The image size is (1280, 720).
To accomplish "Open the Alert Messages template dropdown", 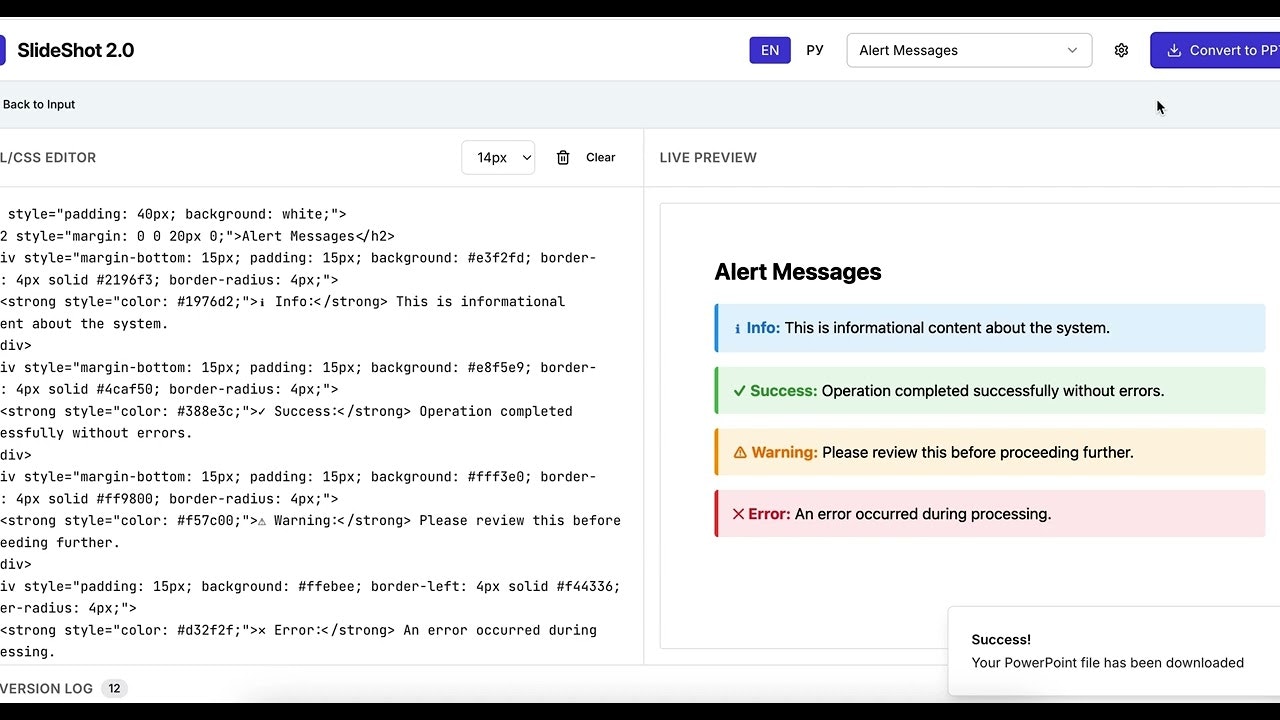I will pos(969,50).
